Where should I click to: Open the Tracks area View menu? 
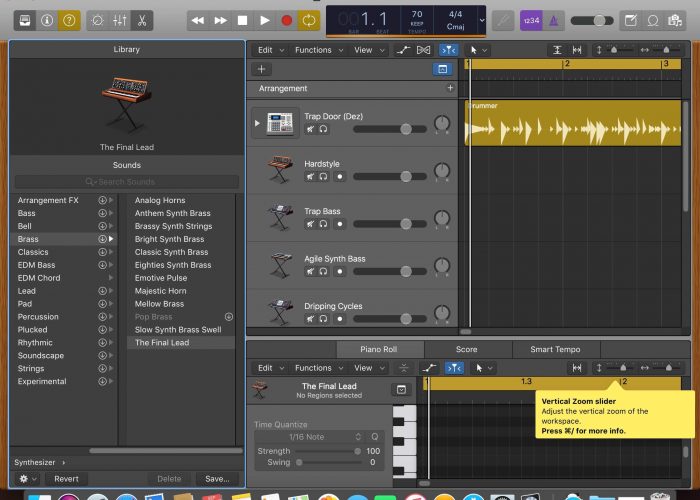(x=369, y=50)
